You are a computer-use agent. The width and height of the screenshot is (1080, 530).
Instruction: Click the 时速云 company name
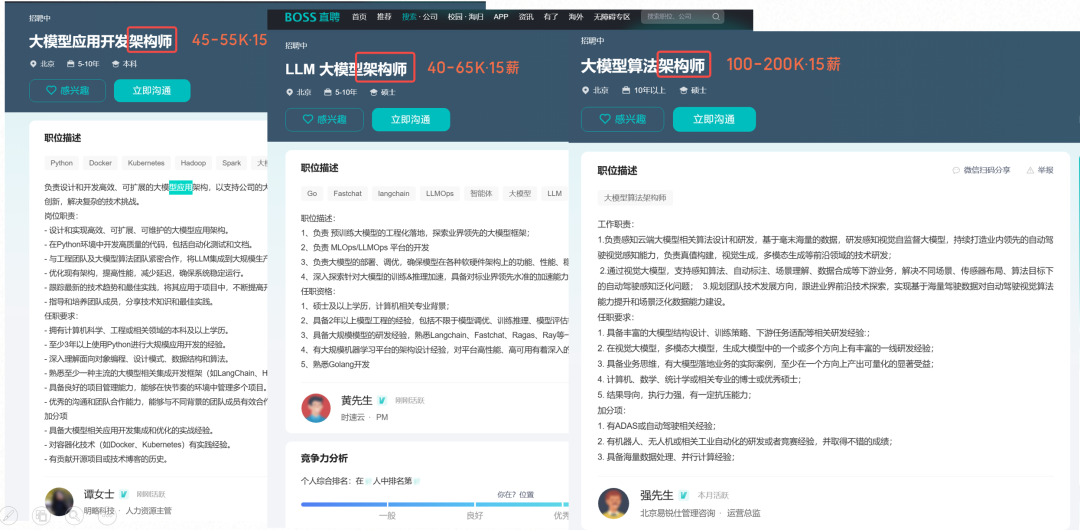(x=353, y=417)
